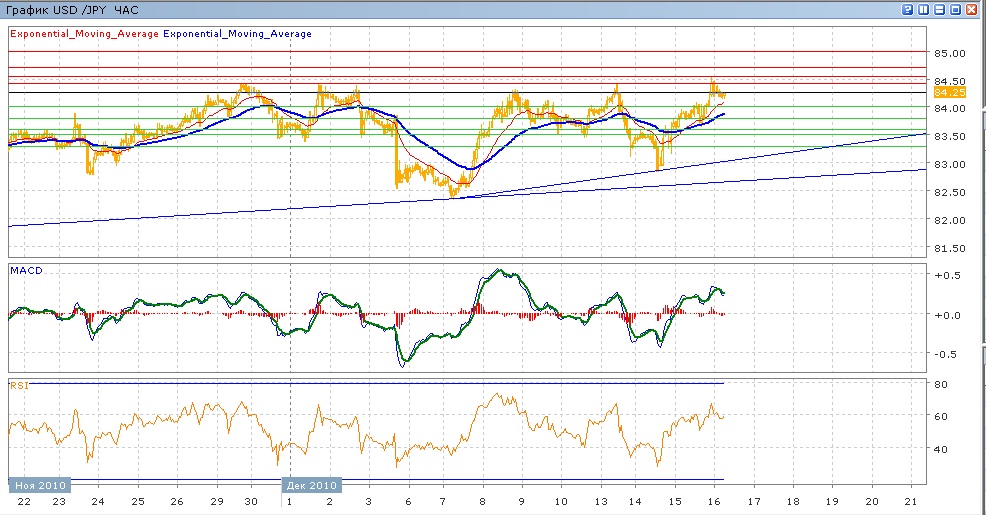Image resolution: width=986 pixels, height=515 pixels.
Task: Click the 82.00 price axis label
Action: (x=949, y=220)
